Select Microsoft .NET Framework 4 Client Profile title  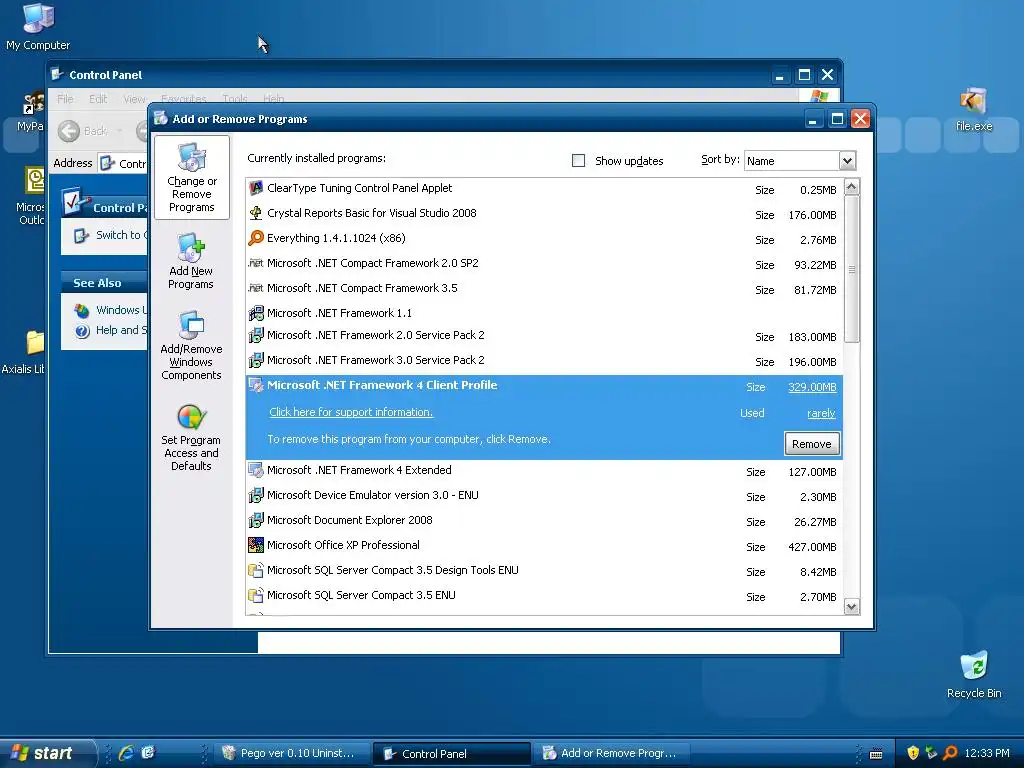pyautogui.click(x=382, y=385)
